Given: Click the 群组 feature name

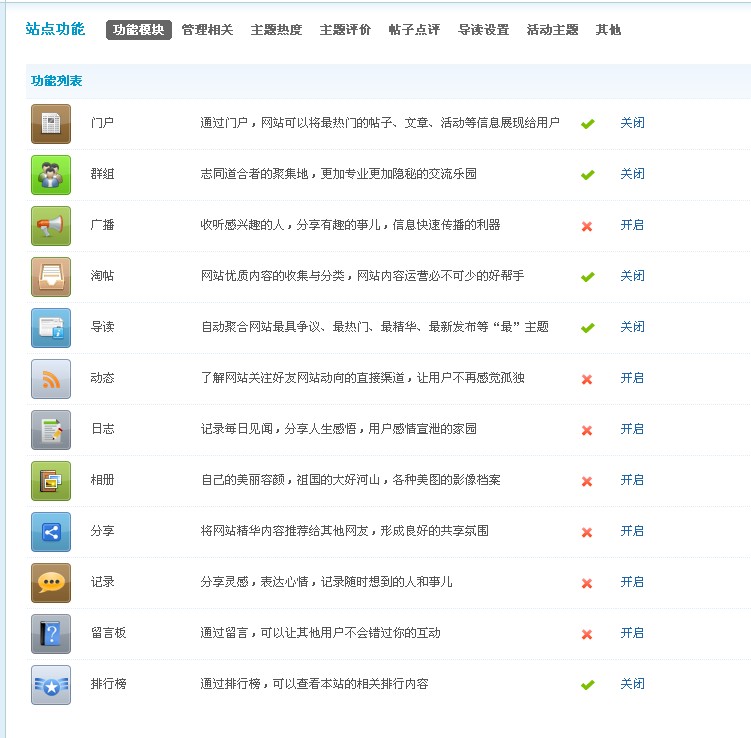Looking at the screenshot, I should 102,173.
